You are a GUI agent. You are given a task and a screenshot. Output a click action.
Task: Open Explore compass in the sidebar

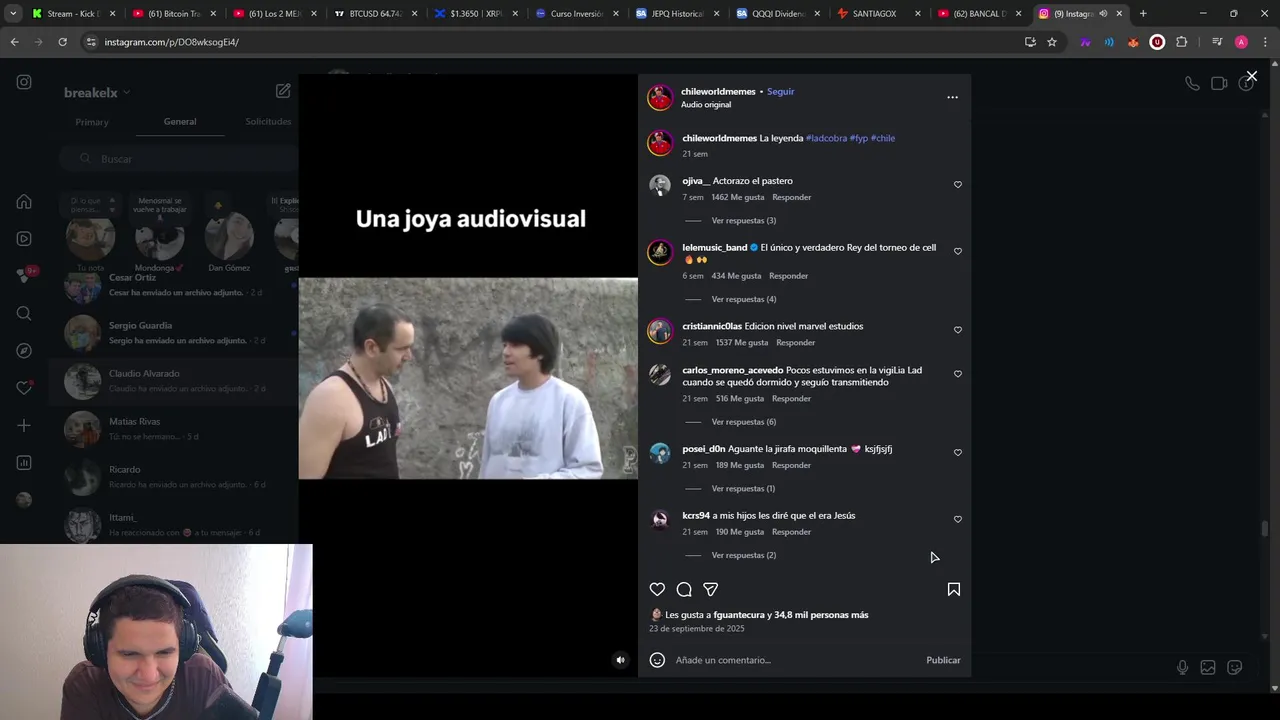24,351
